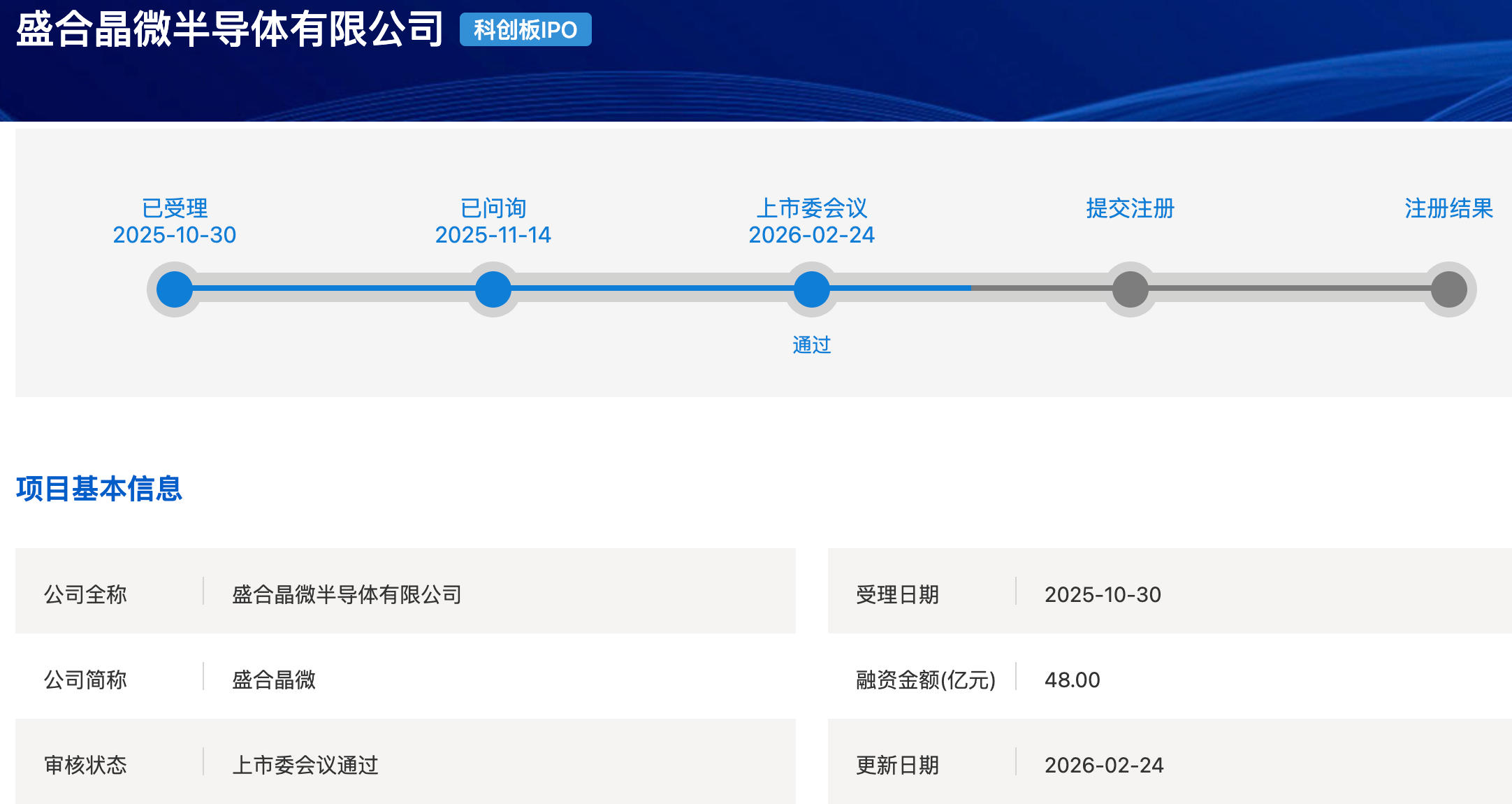Click the company title in header banner
Image resolution: width=1512 pixels, height=804 pixels.
(x=229, y=29)
